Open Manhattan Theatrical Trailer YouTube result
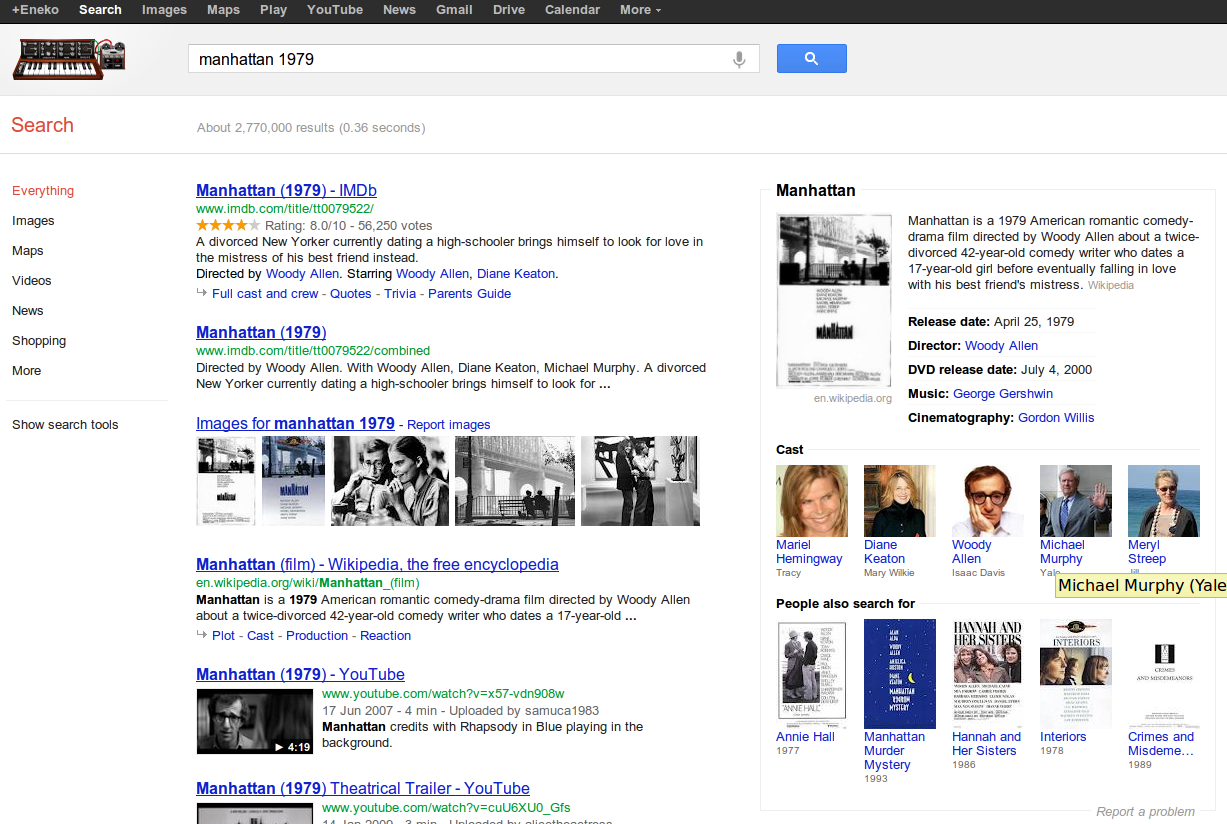 click(363, 789)
